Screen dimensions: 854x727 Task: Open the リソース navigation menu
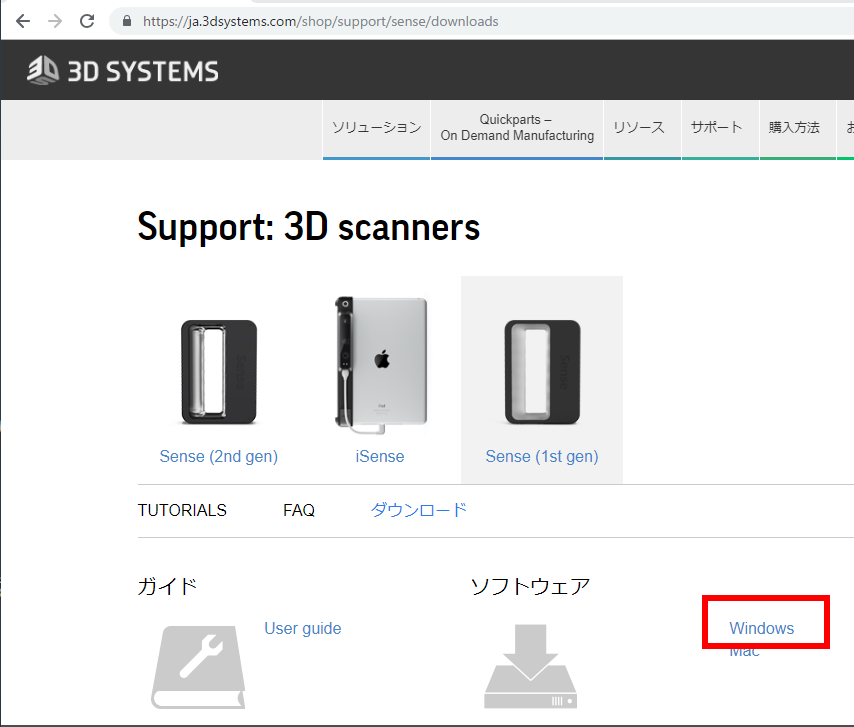point(642,128)
